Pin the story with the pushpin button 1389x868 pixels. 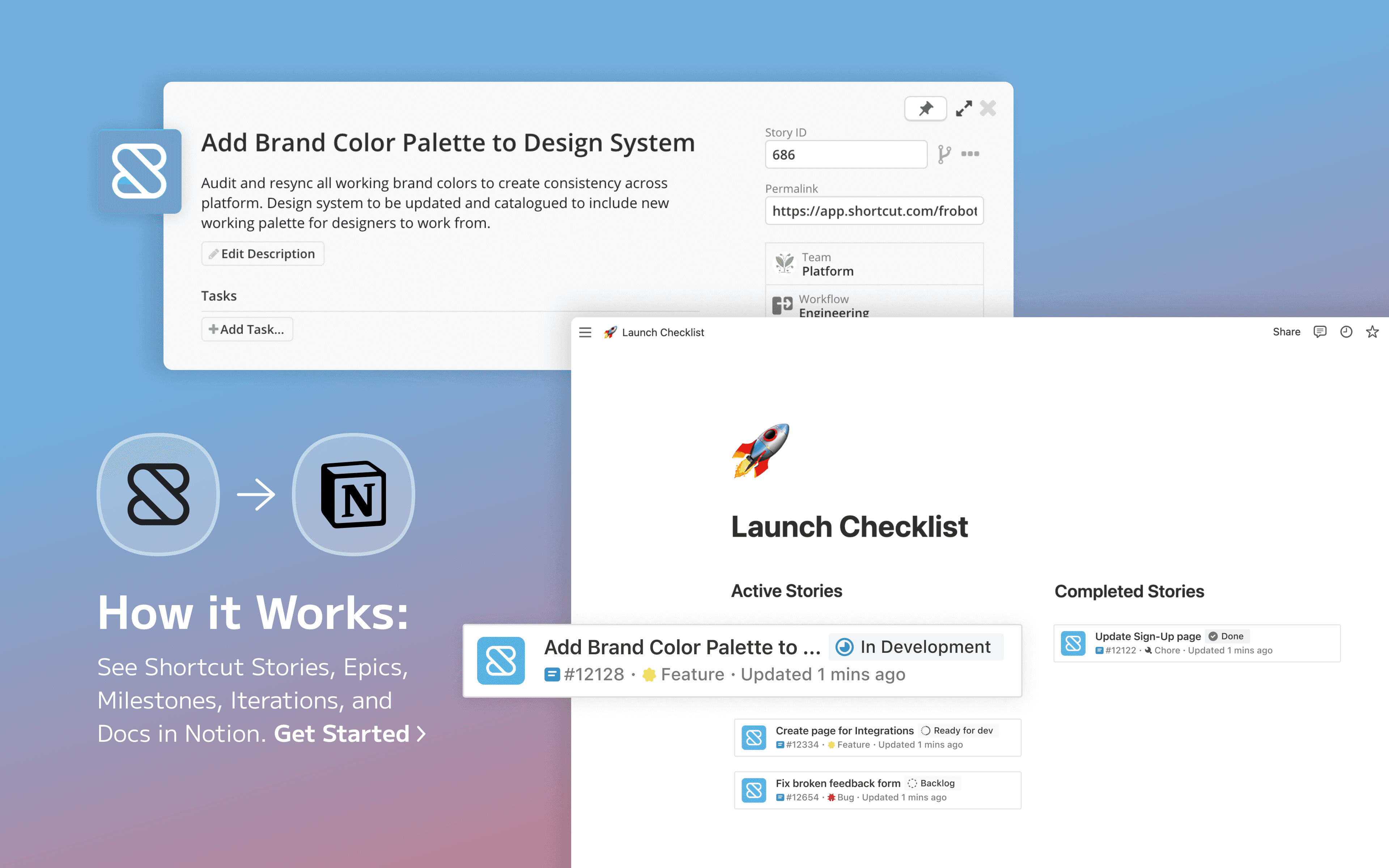pyautogui.click(x=925, y=109)
